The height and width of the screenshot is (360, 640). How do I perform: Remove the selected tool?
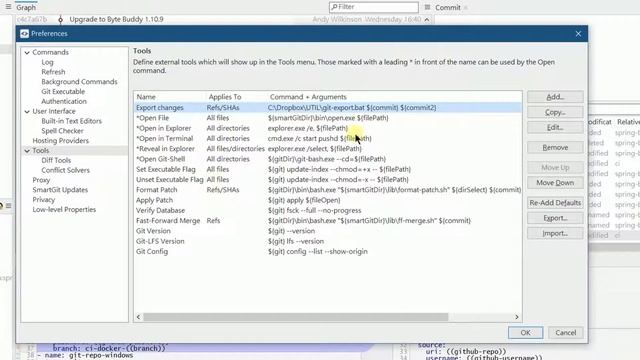pyautogui.click(x=555, y=147)
